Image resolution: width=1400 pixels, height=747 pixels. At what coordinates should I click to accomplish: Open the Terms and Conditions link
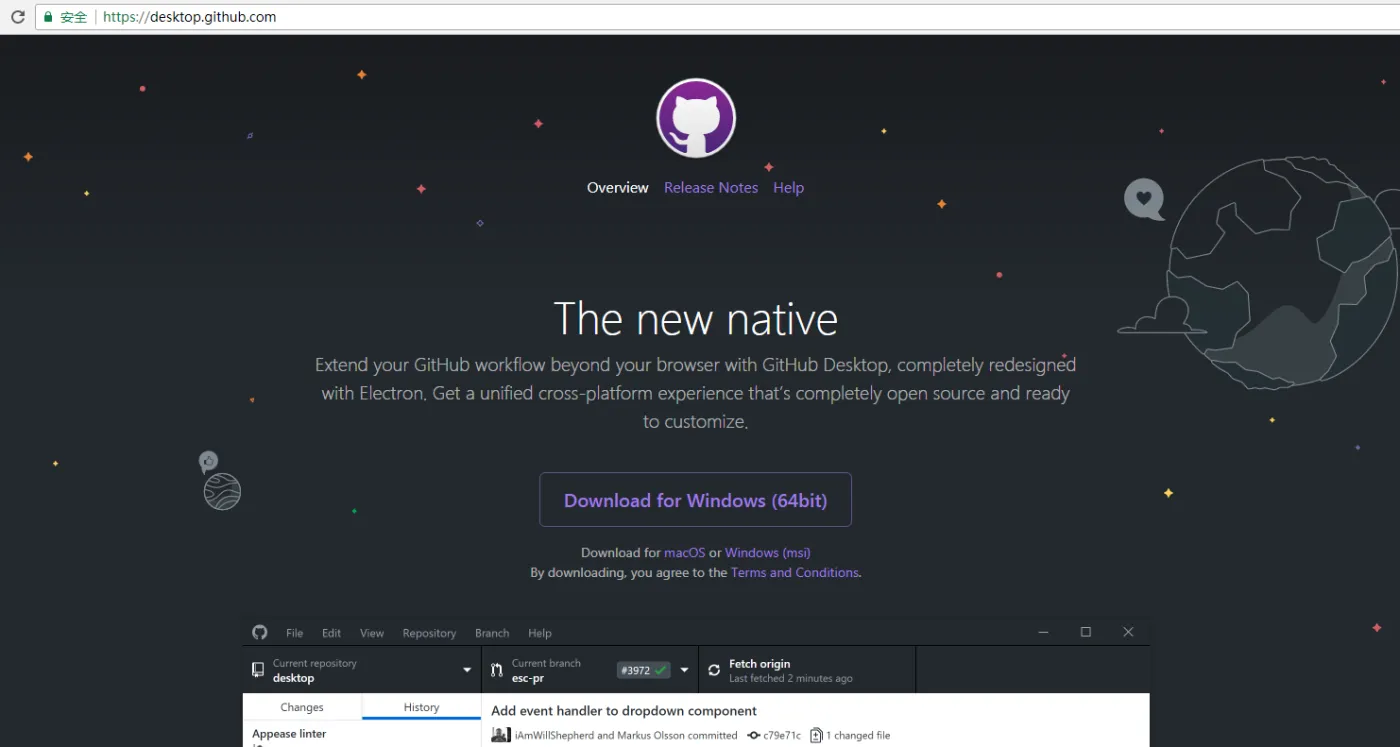point(795,572)
